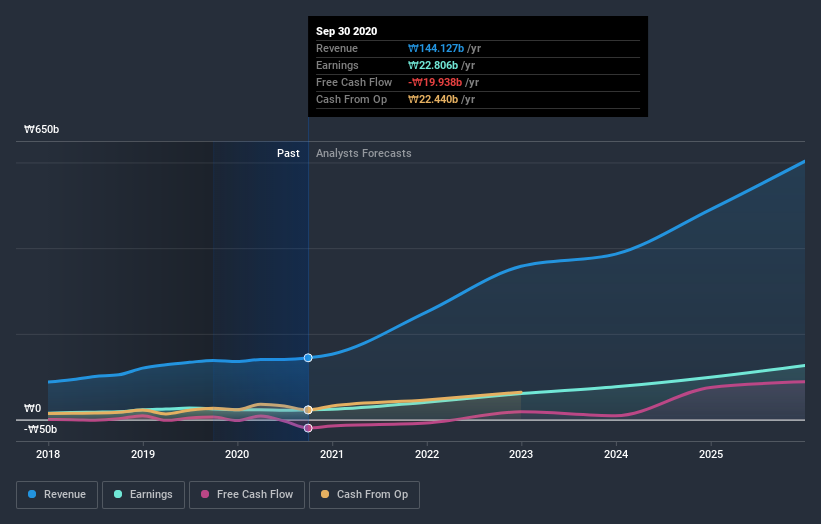Click the 2024 x-axis label
This screenshot has width=821, height=524.
[x=616, y=454]
